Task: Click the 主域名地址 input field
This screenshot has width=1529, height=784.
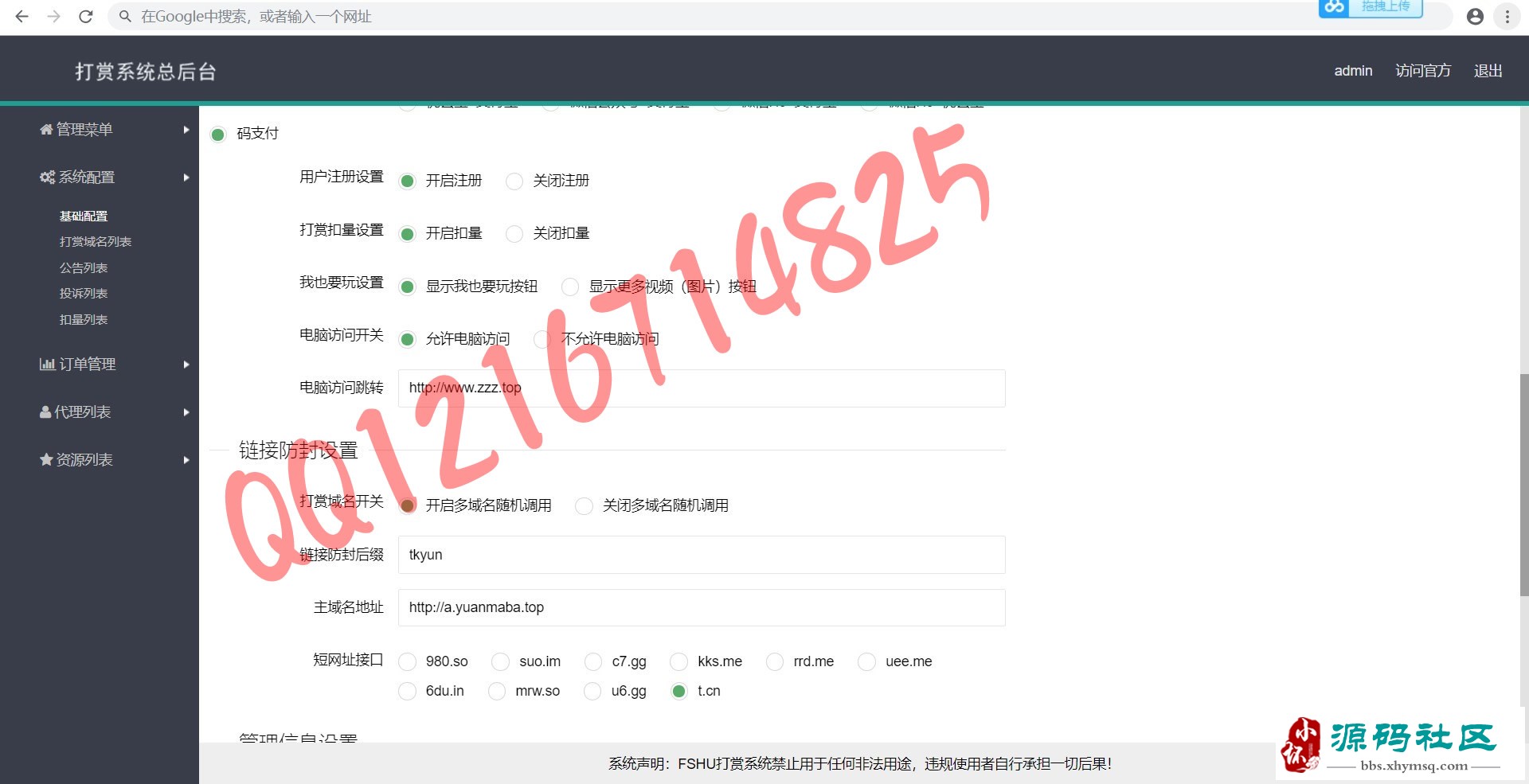Action: 702,607
